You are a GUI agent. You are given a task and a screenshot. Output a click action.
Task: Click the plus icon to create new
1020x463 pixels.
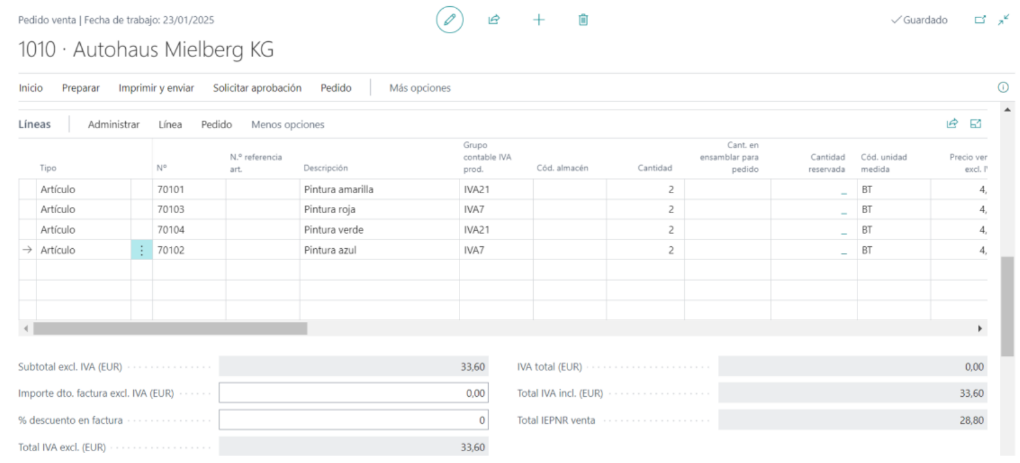[539, 20]
